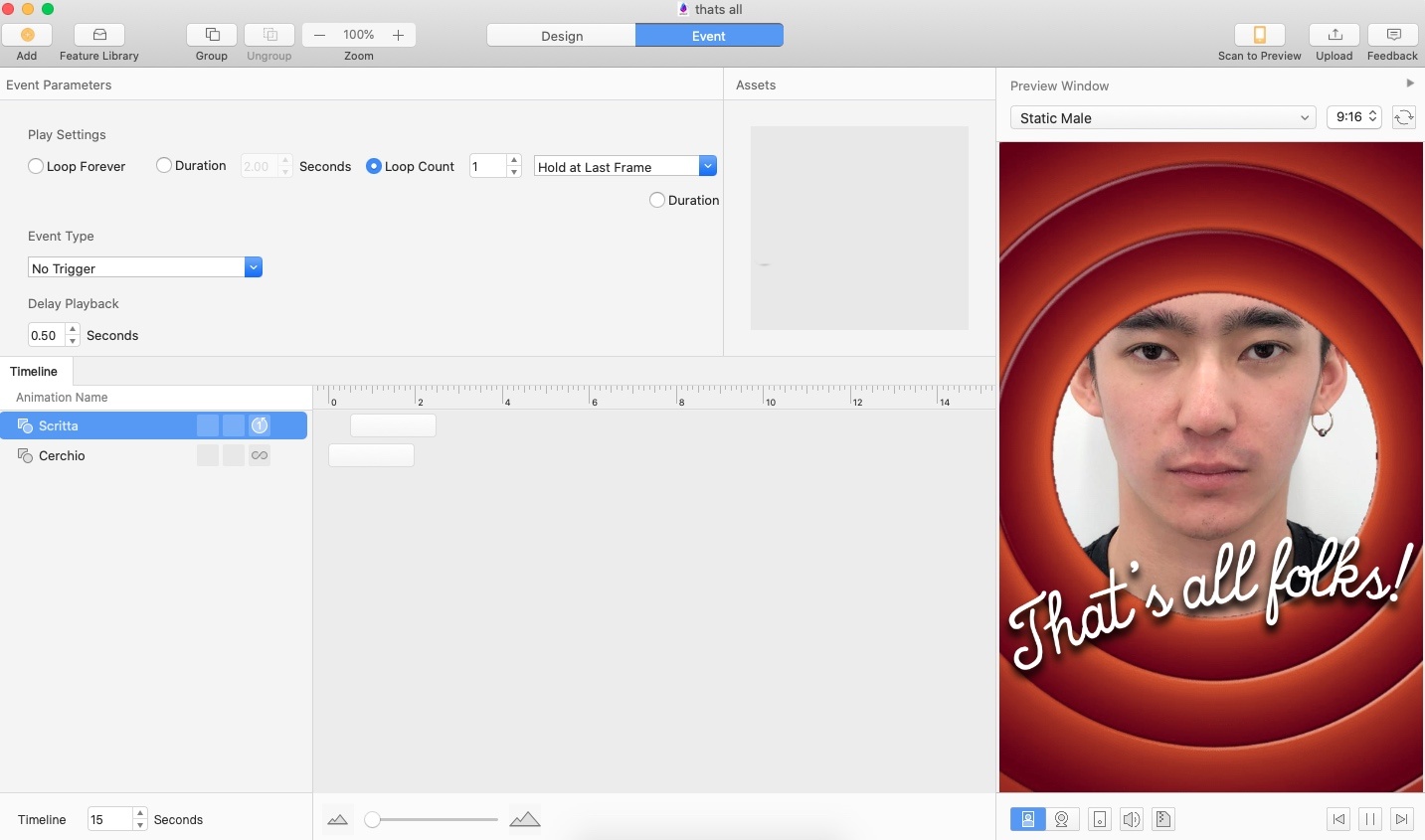Select the Loop Count radio button
This screenshot has height=840, width=1425.
coord(374,166)
